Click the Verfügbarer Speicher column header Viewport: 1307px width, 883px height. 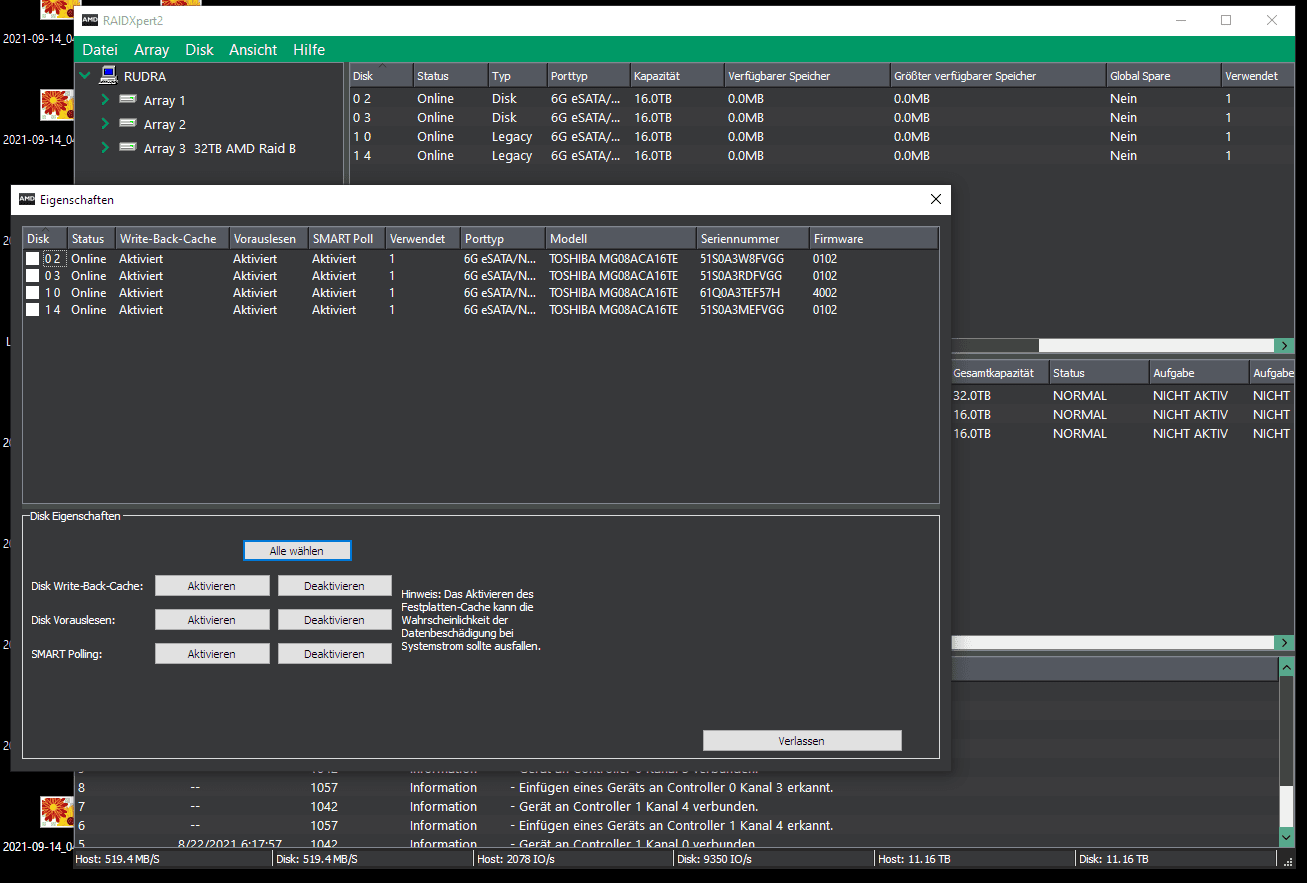(x=806, y=76)
